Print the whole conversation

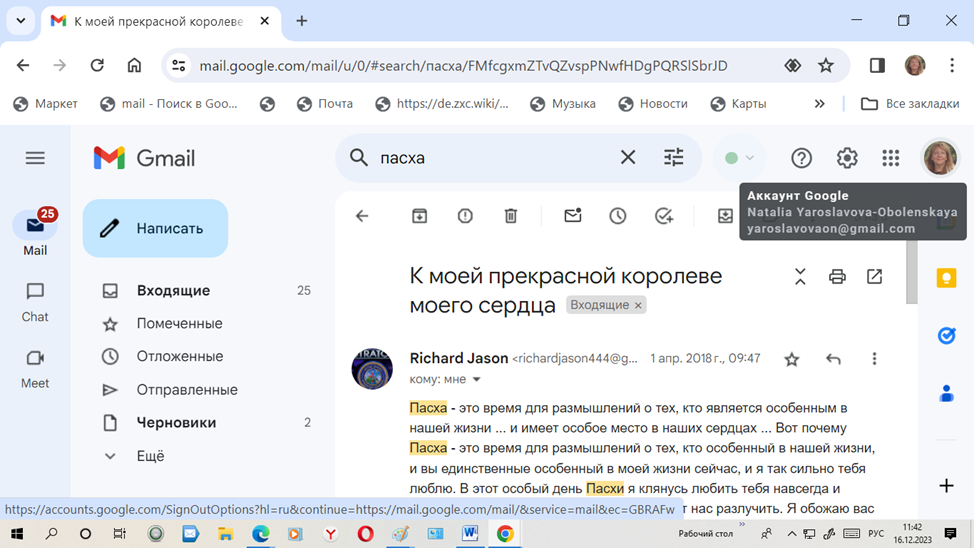tap(837, 276)
